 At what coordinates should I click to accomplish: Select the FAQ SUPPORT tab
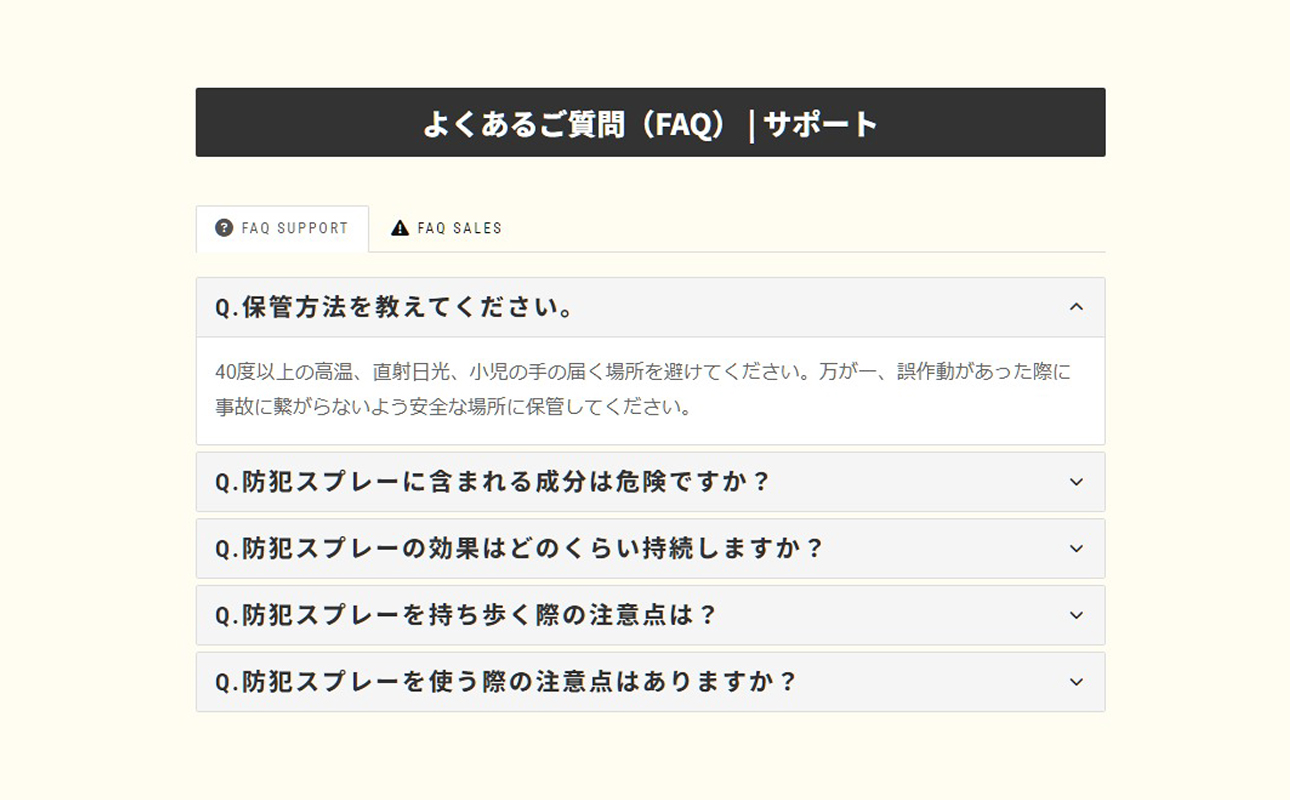pos(282,228)
